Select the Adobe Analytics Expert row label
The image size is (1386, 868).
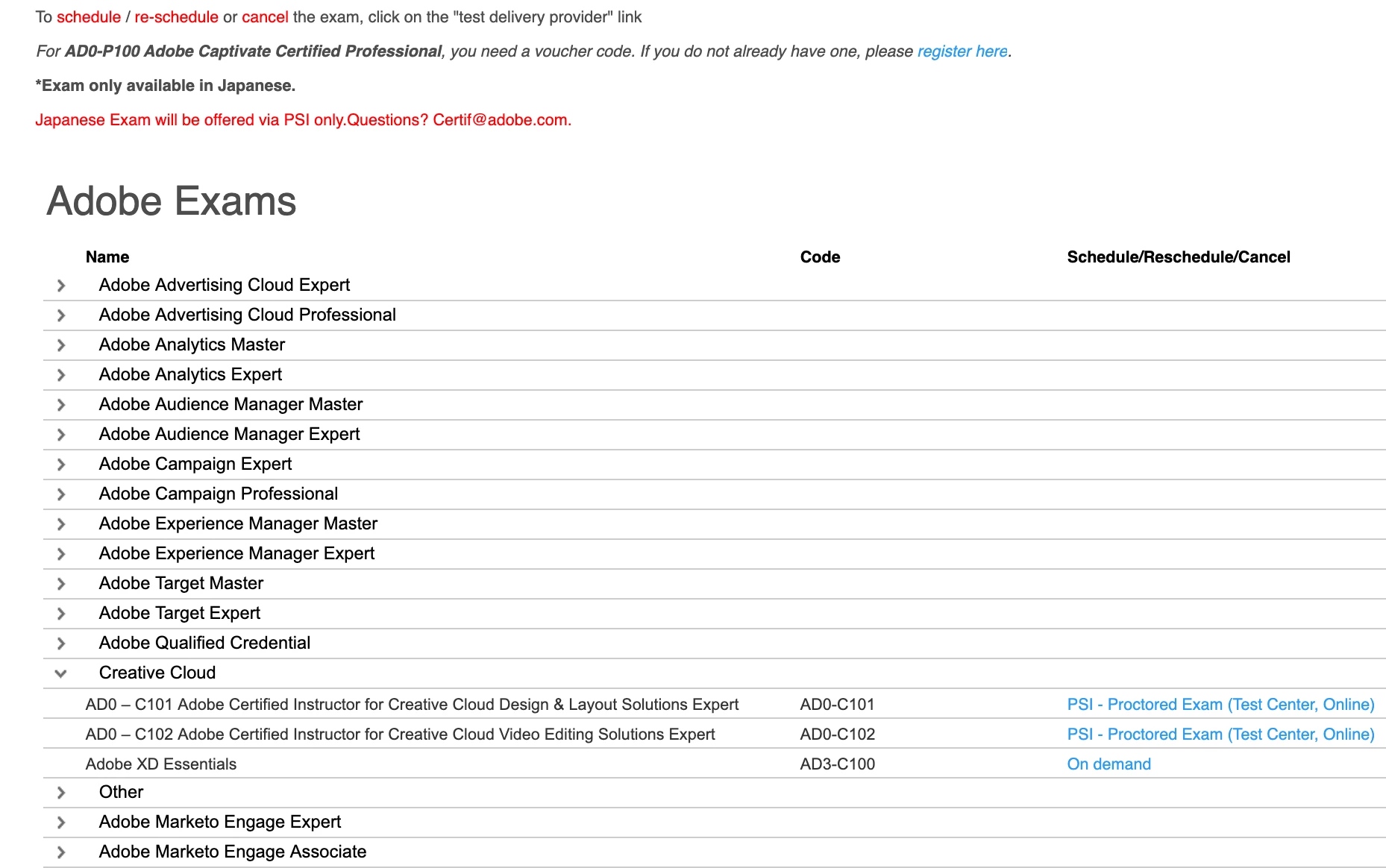191,374
